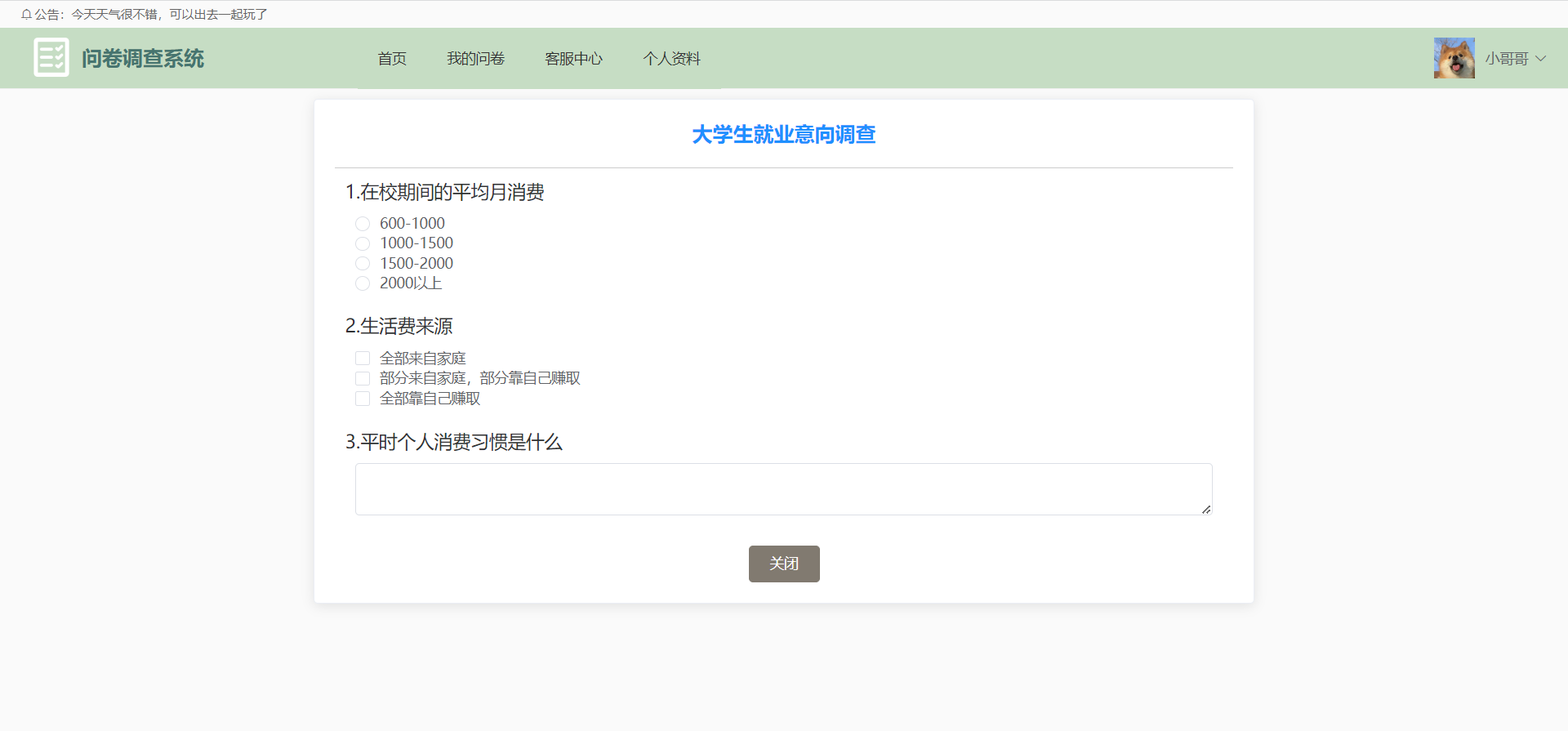Check the 全部来自家庭 checkbox
This screenshot has height=731, width=1568.
(x=363, y=359)
